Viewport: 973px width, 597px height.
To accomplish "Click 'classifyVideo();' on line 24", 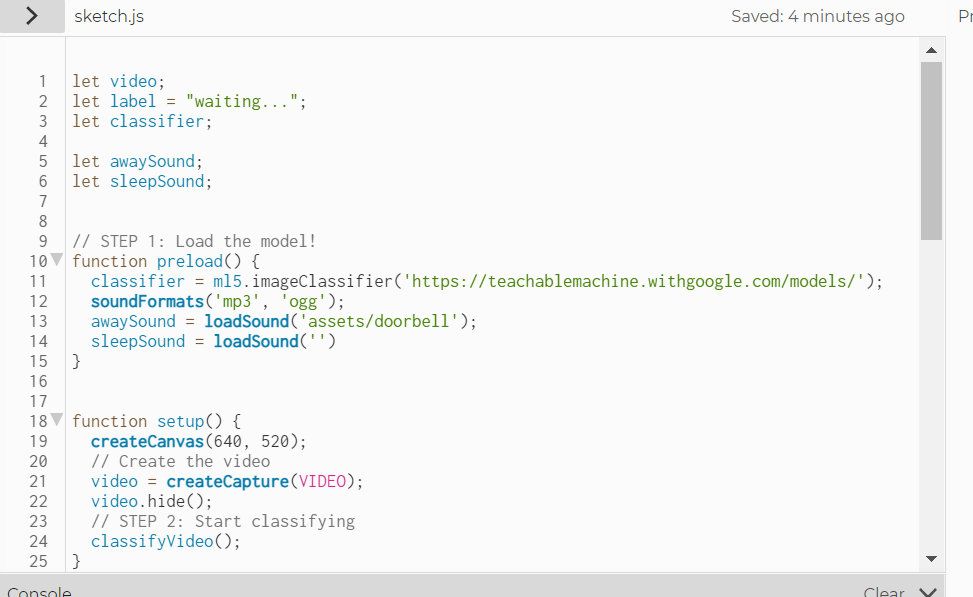I will pos(166,541).
